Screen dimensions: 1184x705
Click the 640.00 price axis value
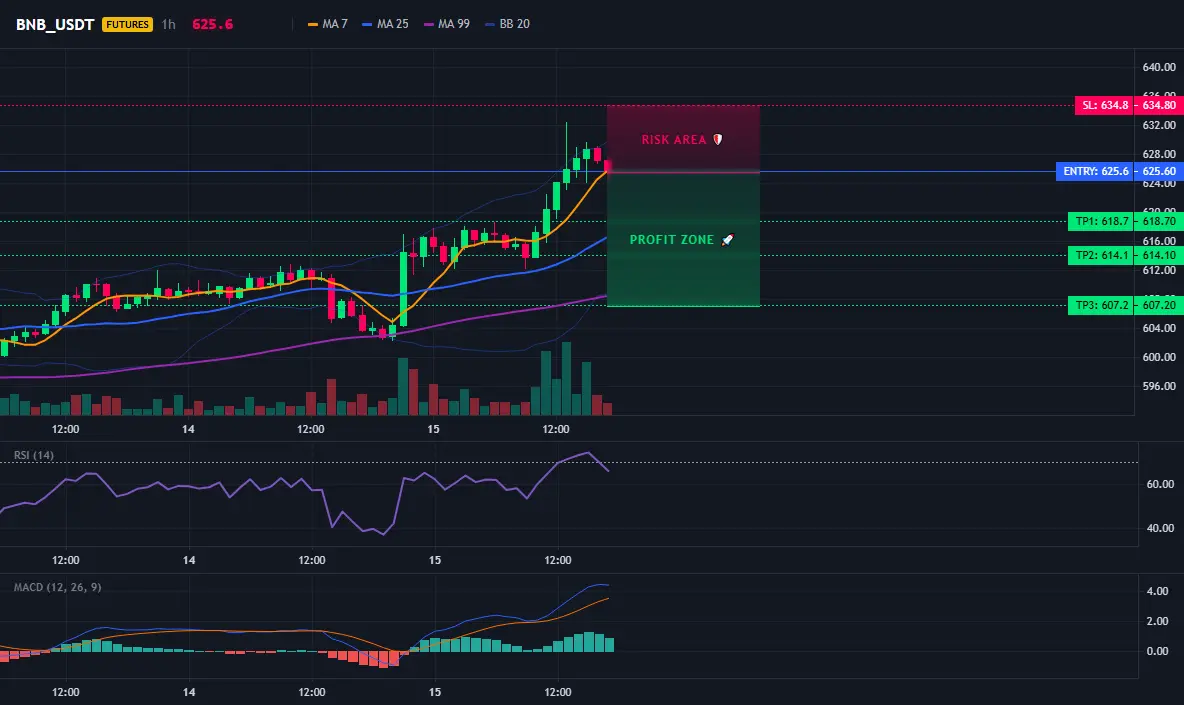[1159, 67]
